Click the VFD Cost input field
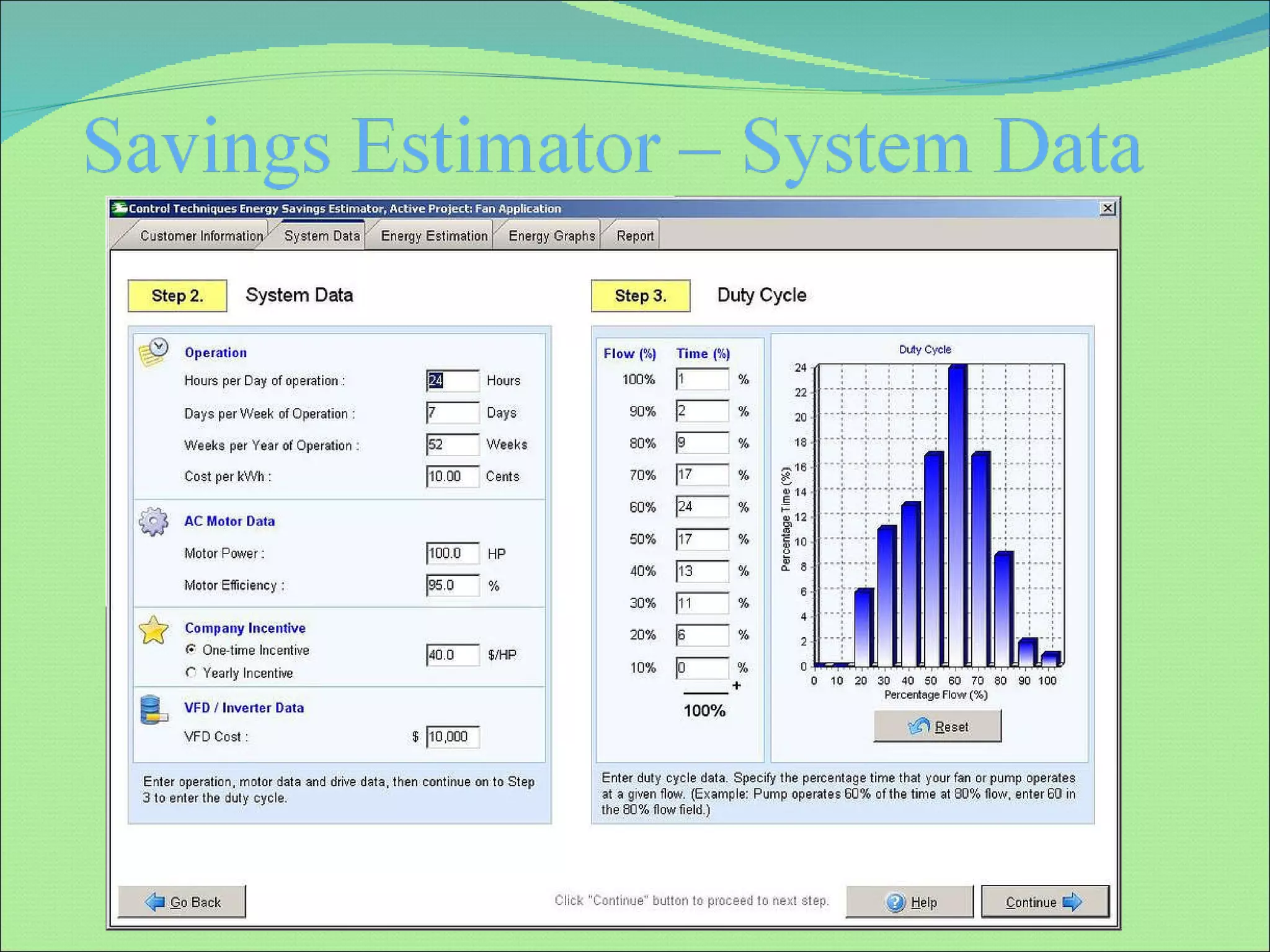 click(x=453, y=737)
